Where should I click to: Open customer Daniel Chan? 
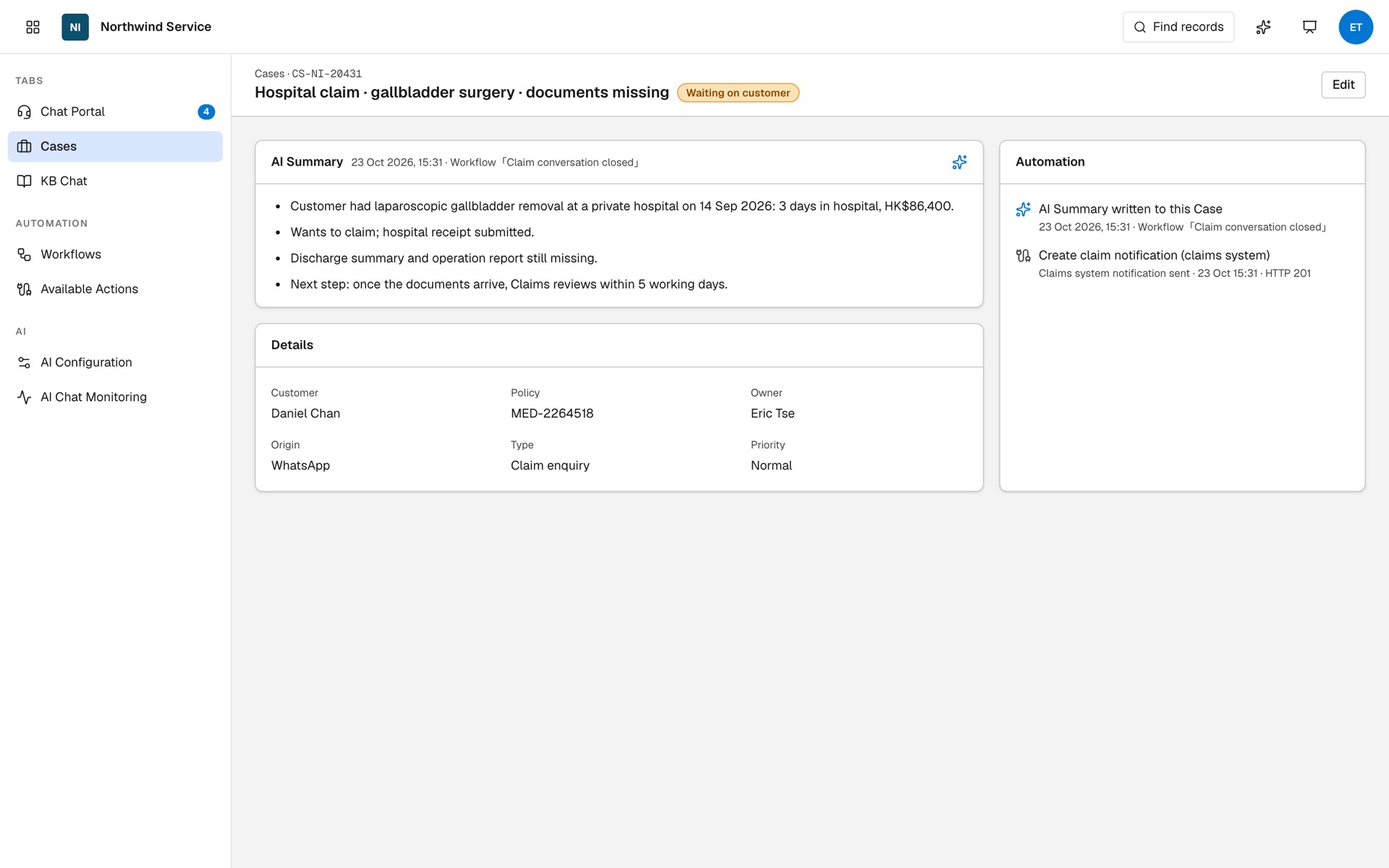[305, 414]
